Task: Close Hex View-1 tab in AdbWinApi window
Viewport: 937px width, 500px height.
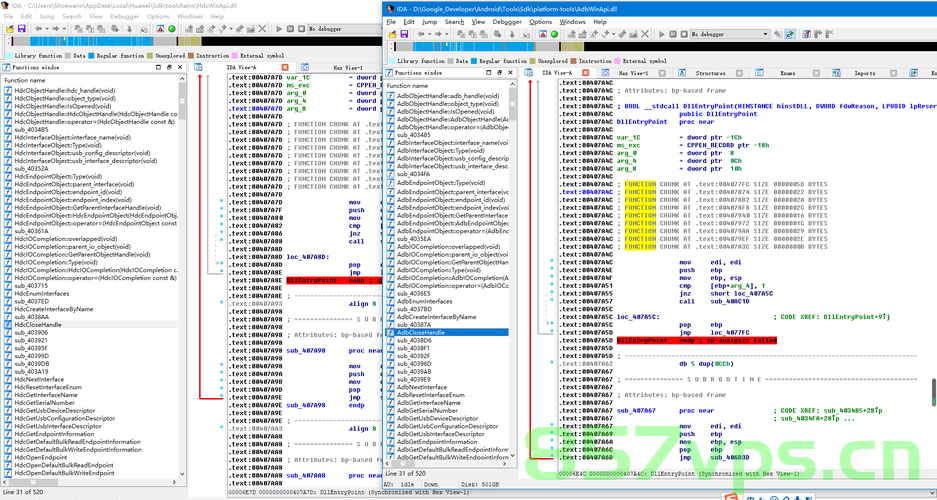Action: pos(662,73)
